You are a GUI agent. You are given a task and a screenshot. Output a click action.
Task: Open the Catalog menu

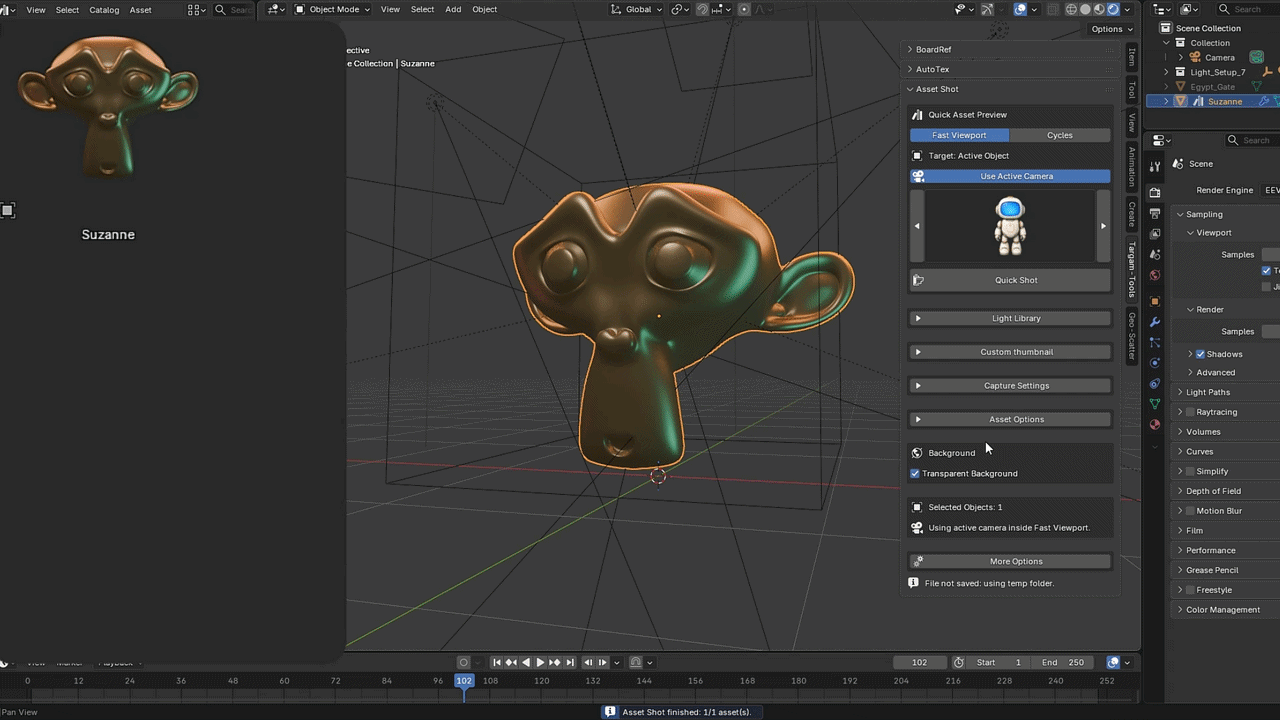(104, 9)
